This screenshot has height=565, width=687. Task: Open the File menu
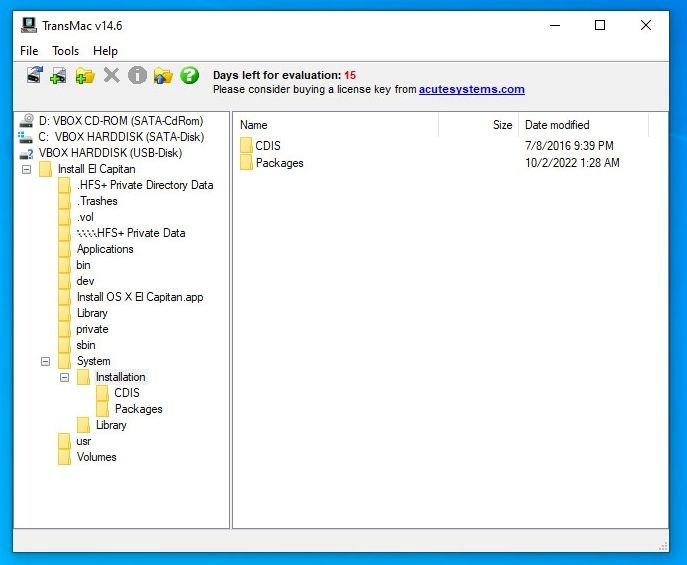pyautogui.click(x=29, y=51)
